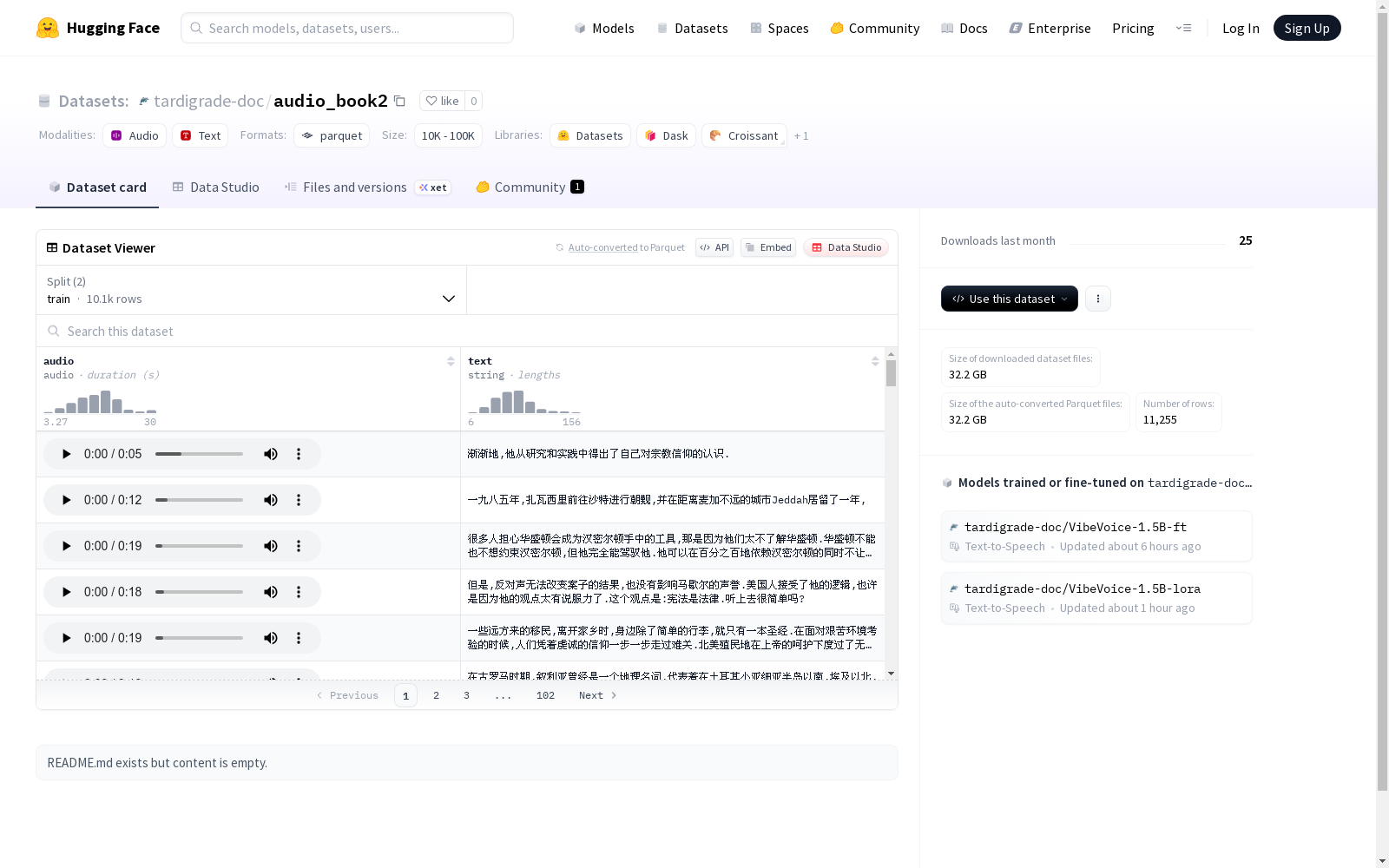Image resolution: width=1389 pixels, height=868 pixels.
Task: Open Enterprise in top navigation
Action: pyautogui.click(x=1050, y=28)
